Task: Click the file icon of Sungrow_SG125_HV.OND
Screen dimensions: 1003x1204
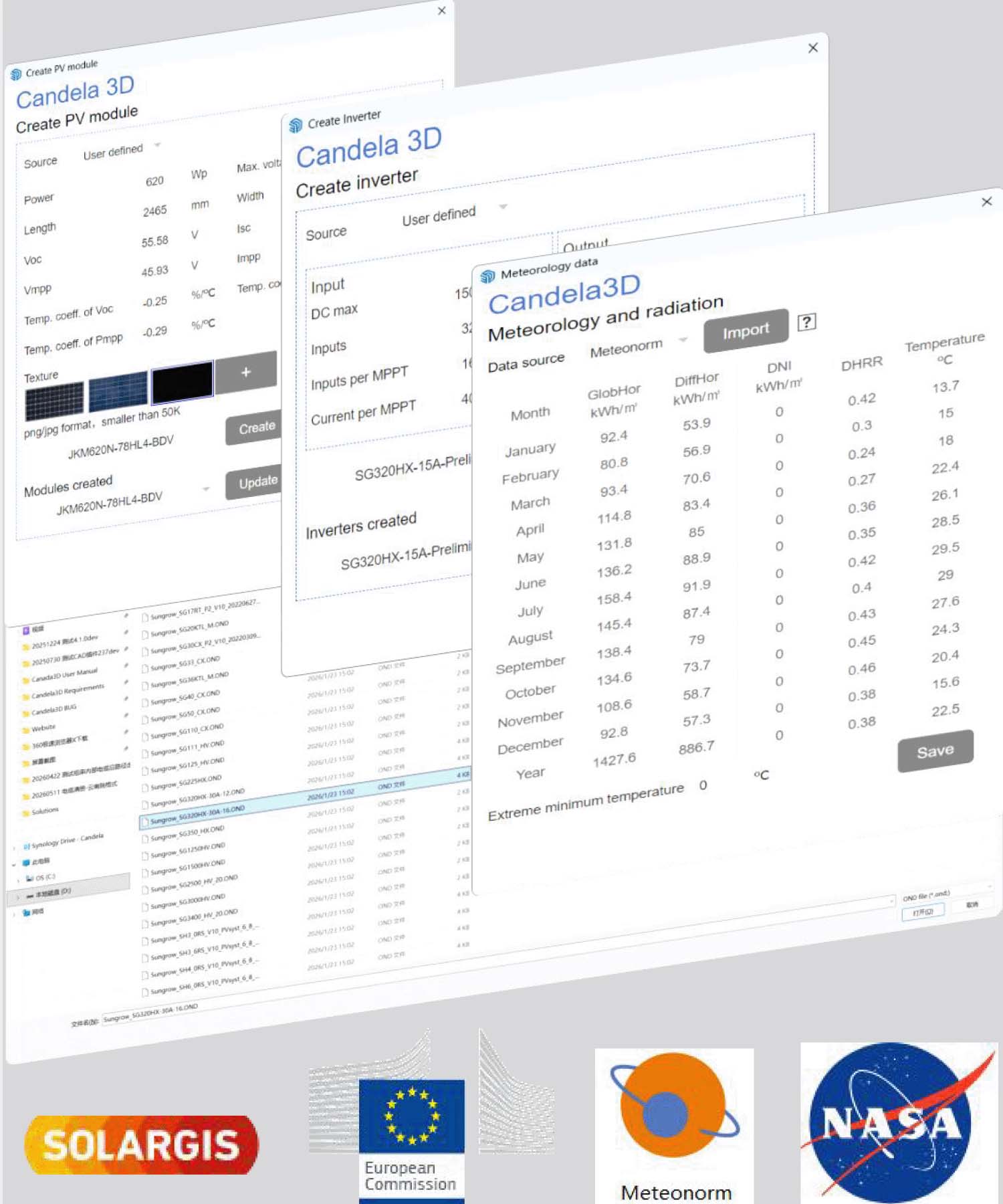Action: [x=145, y=770]
